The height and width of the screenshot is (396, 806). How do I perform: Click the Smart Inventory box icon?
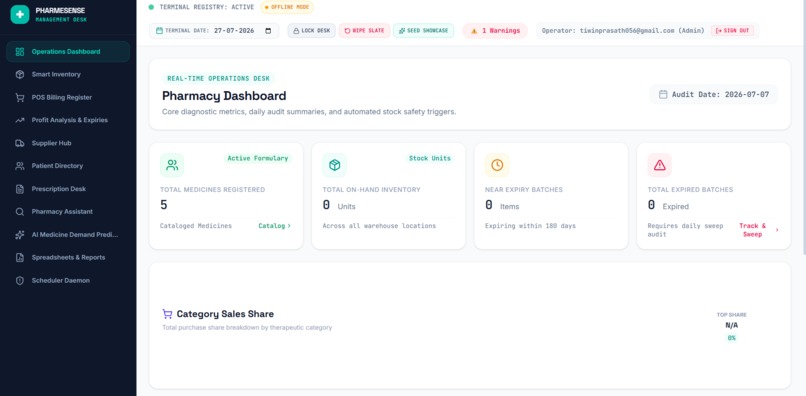pyautogui.click(x=20, y=75)
